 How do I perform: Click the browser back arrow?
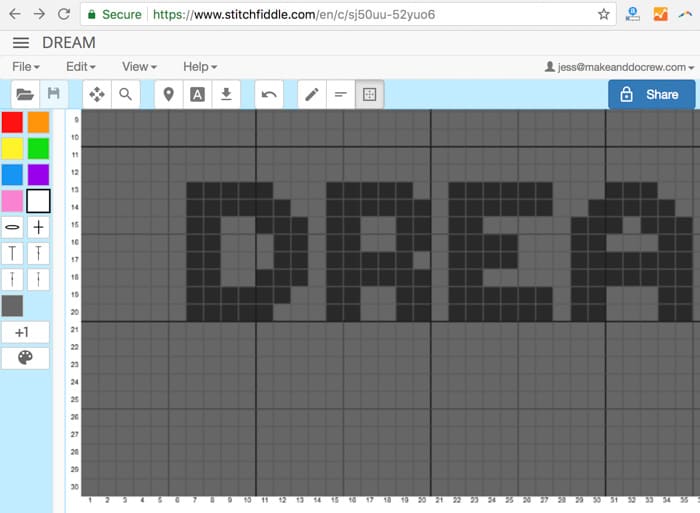pyautogui.click(x=15, y=14)
